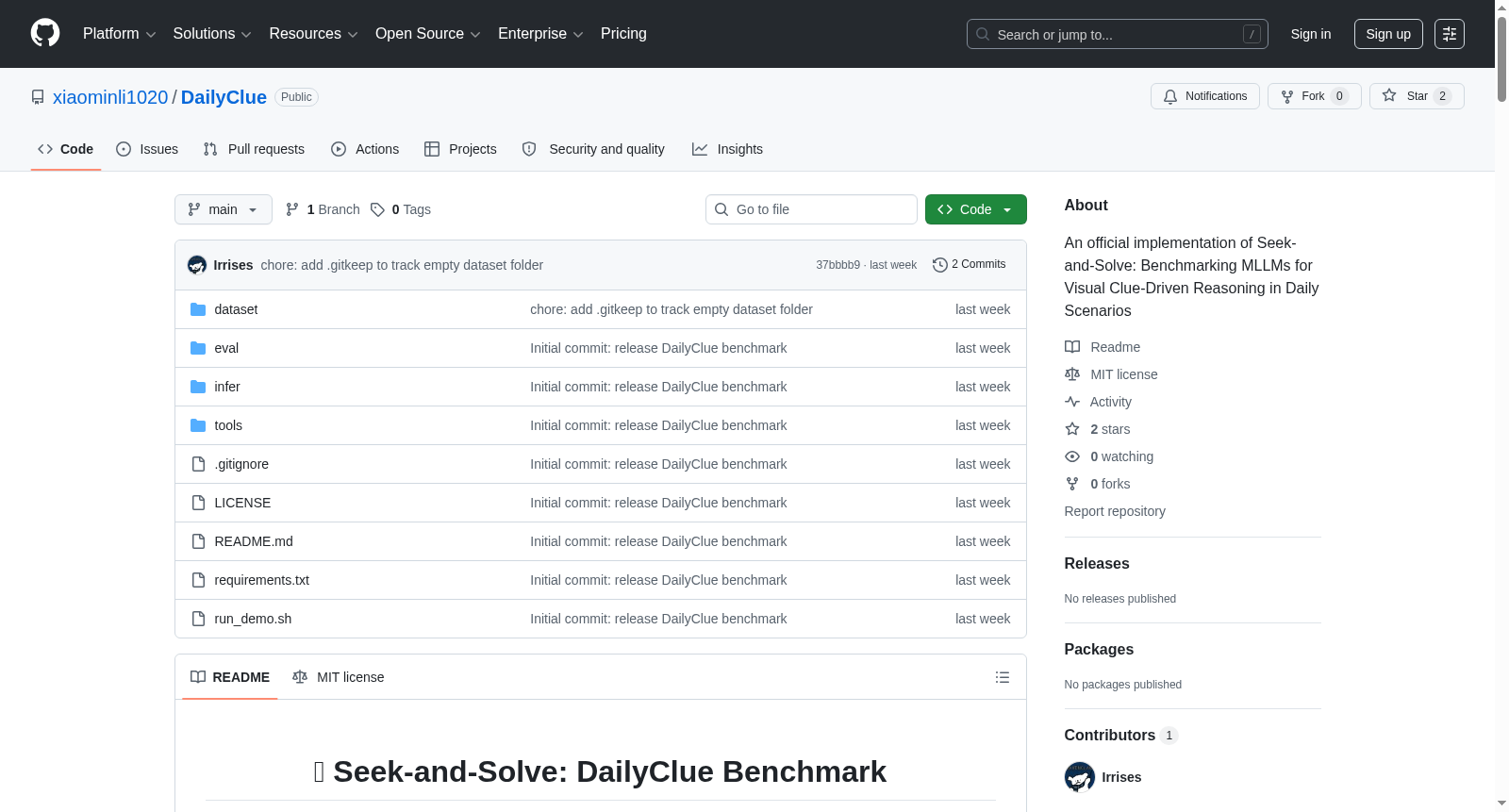Click the Irrises avatar in commit row
Image resolution: width=1509 pixels, height=812 pixels.
pos(197,265)
